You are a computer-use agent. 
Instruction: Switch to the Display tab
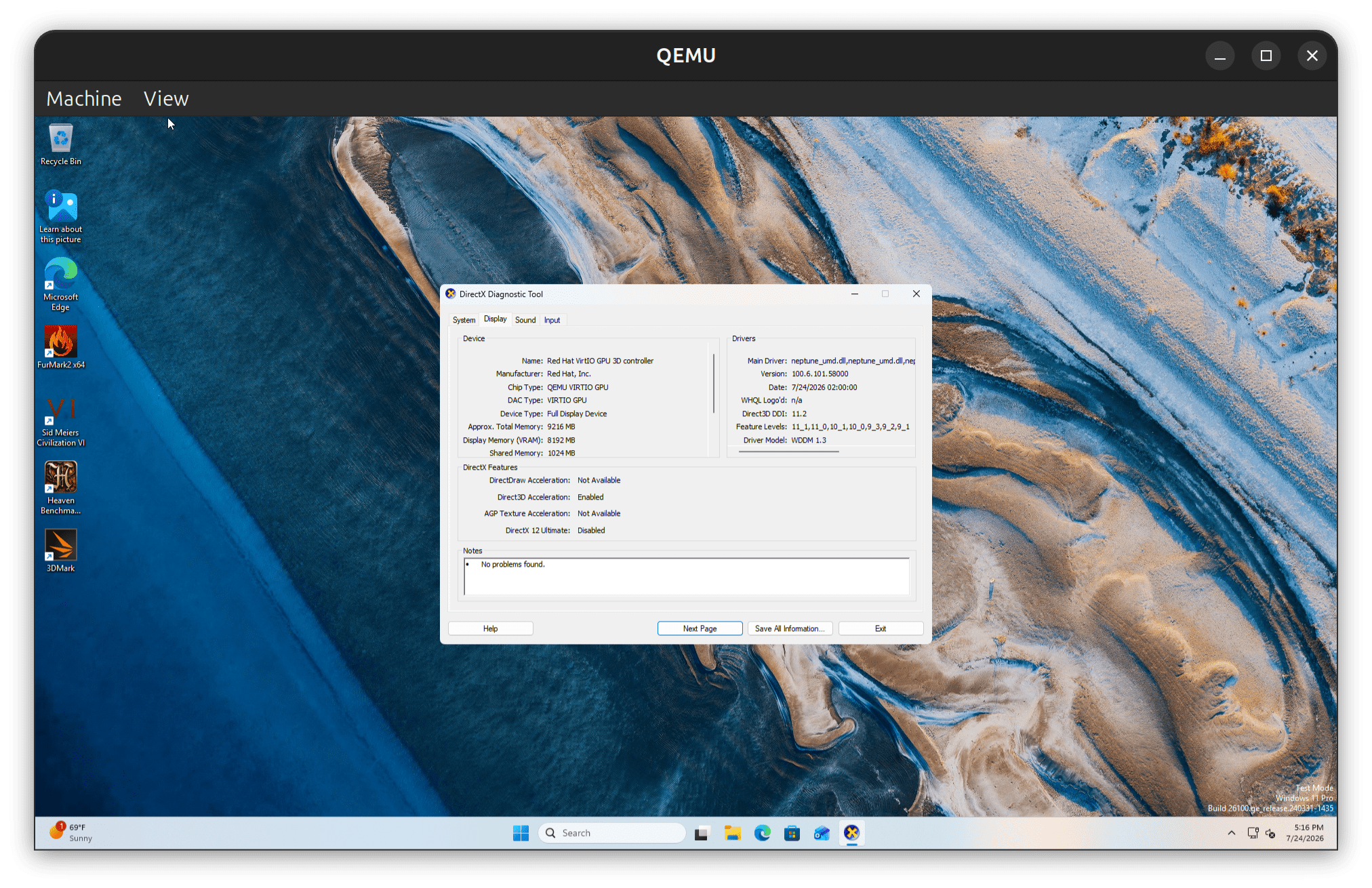coord(495,319)
